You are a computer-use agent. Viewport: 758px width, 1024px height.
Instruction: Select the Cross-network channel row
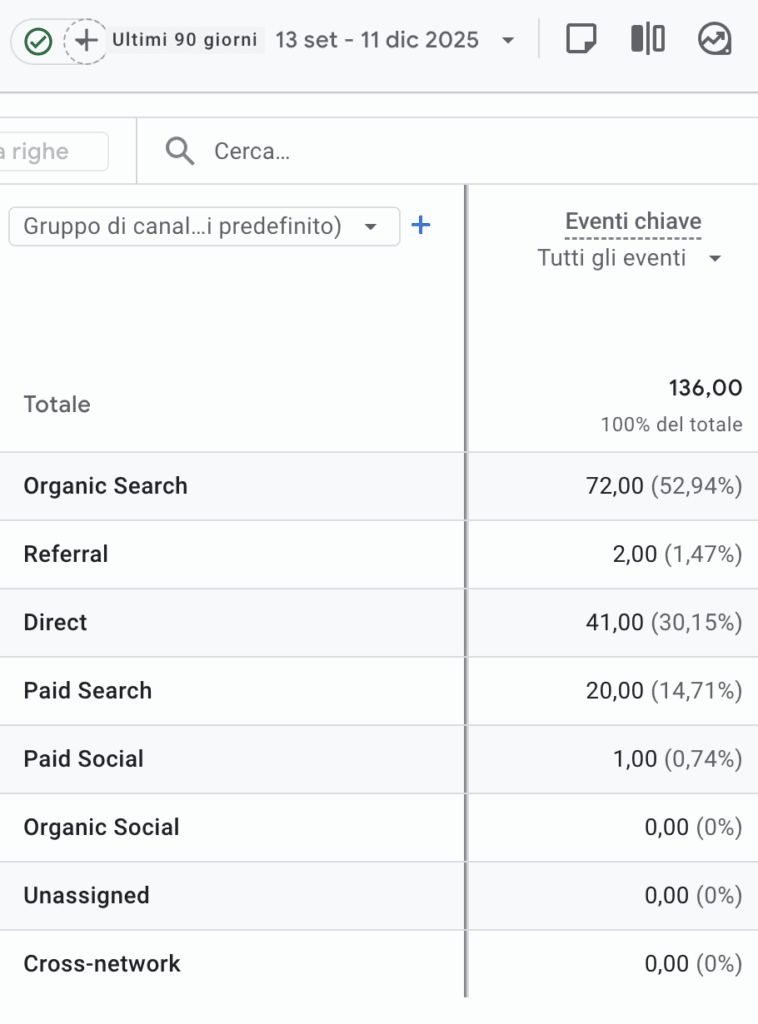point(102,964)
